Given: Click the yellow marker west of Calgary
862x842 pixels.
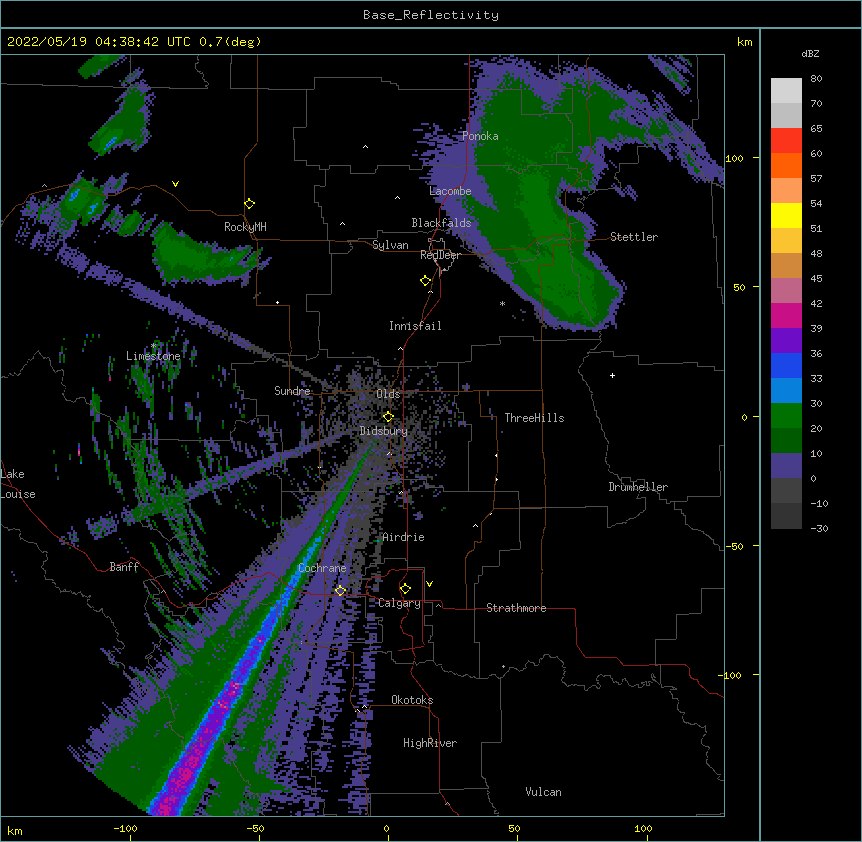Looking at the screenshot, I should [340, 591].
